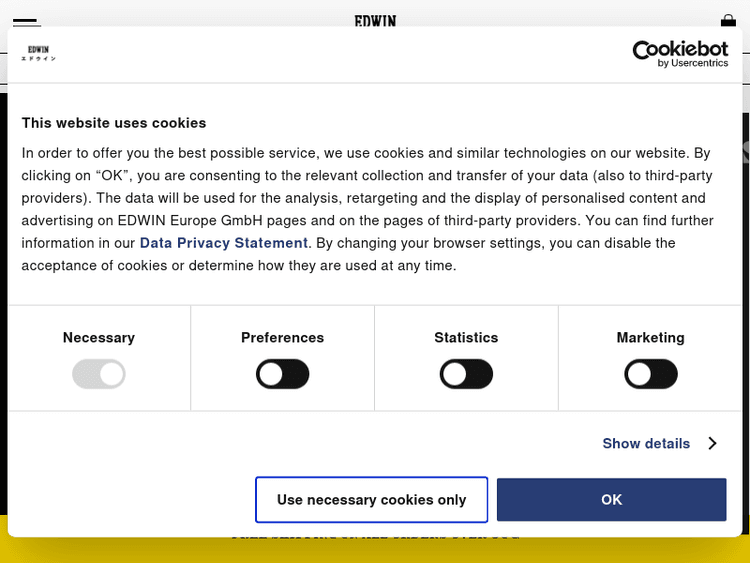
Task: Click Use necessary cookies only button
Action: tap(371, 500)
